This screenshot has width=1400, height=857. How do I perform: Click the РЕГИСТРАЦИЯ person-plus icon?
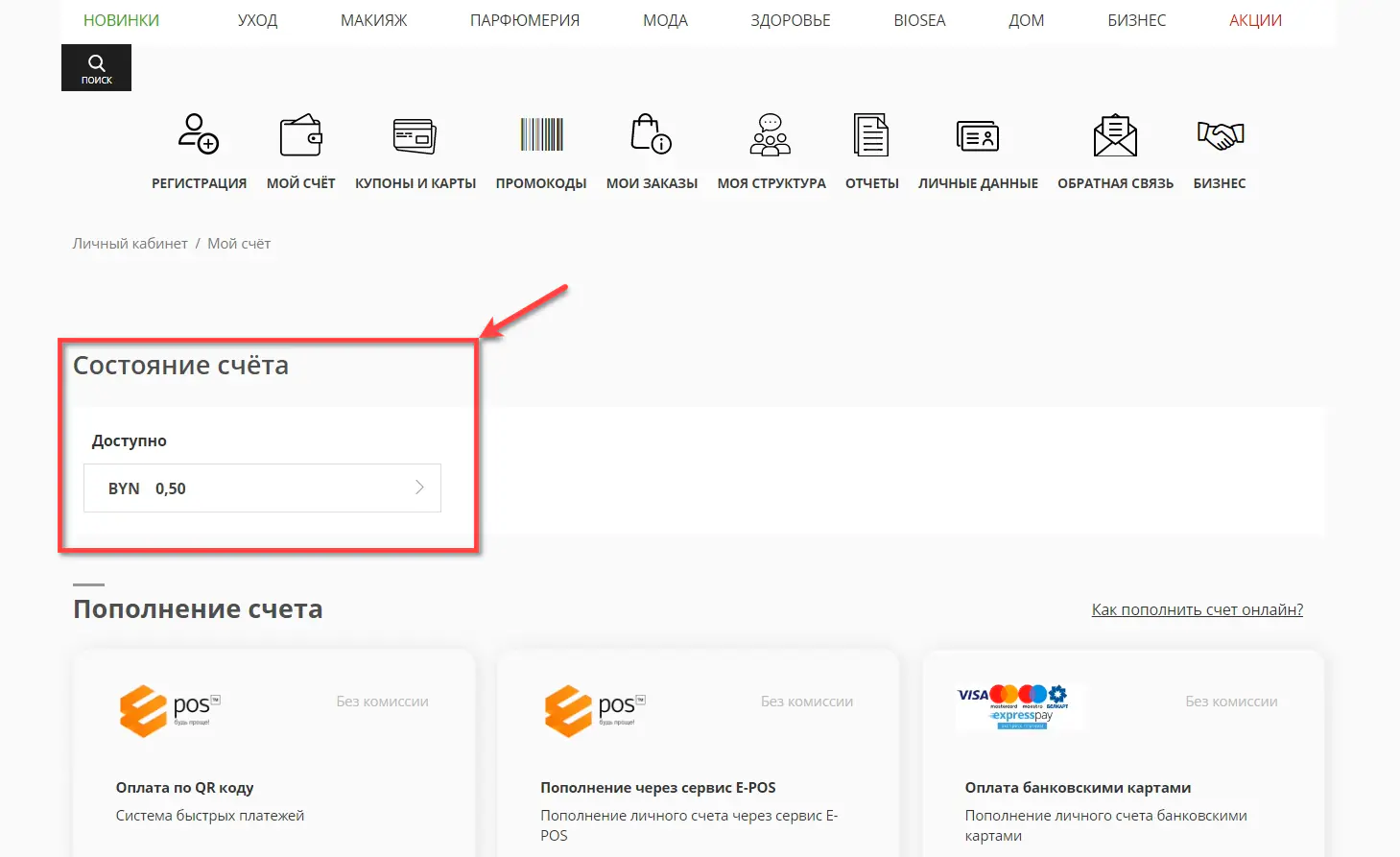coord(199,134)
